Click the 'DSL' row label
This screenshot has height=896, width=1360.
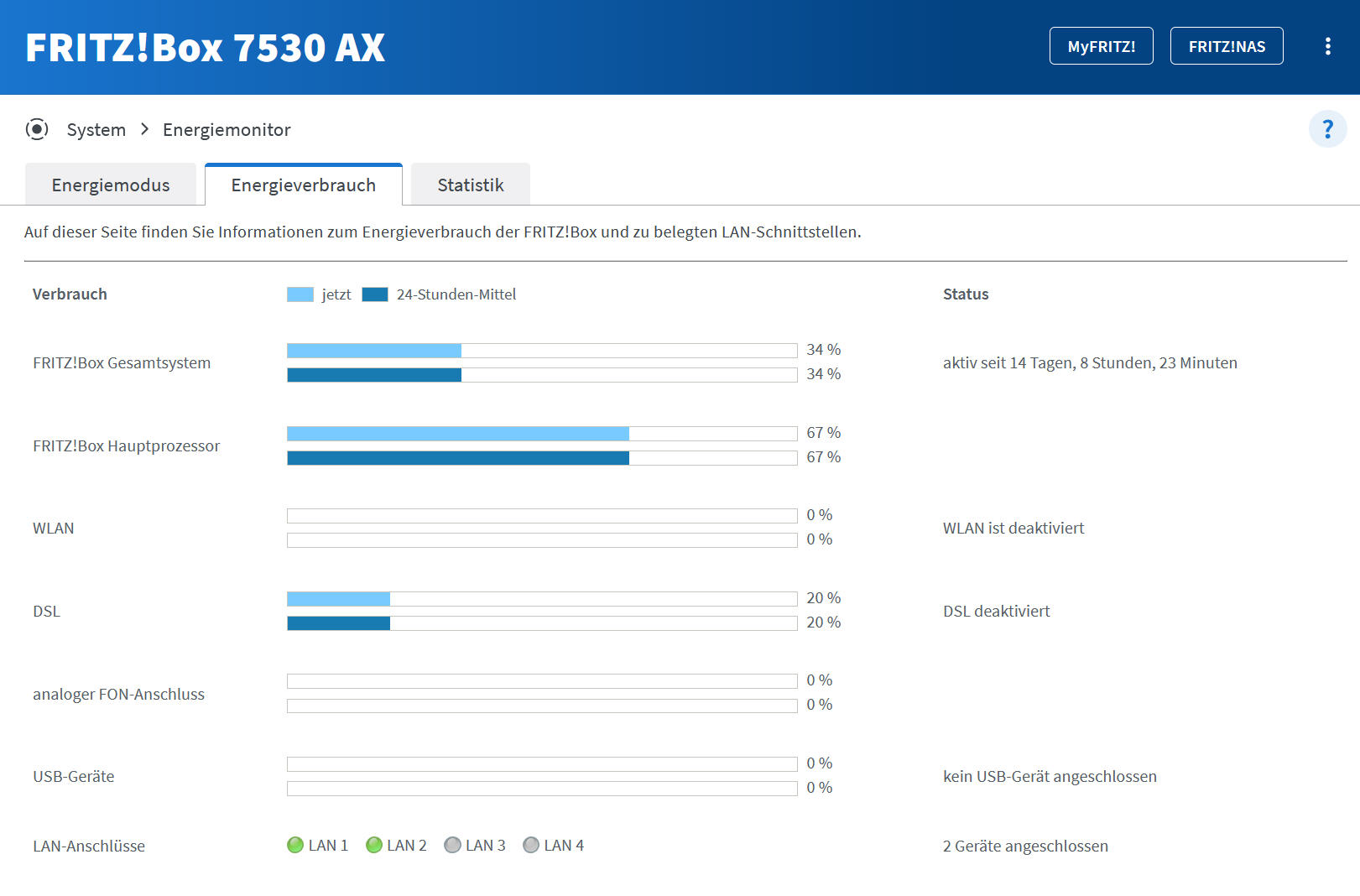pos(47,611)
